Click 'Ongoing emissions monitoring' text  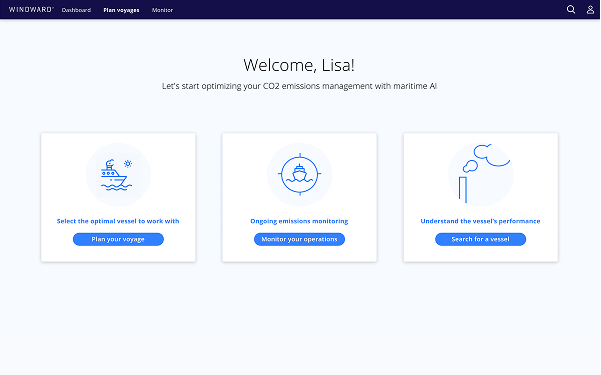[x=299, y=221]
